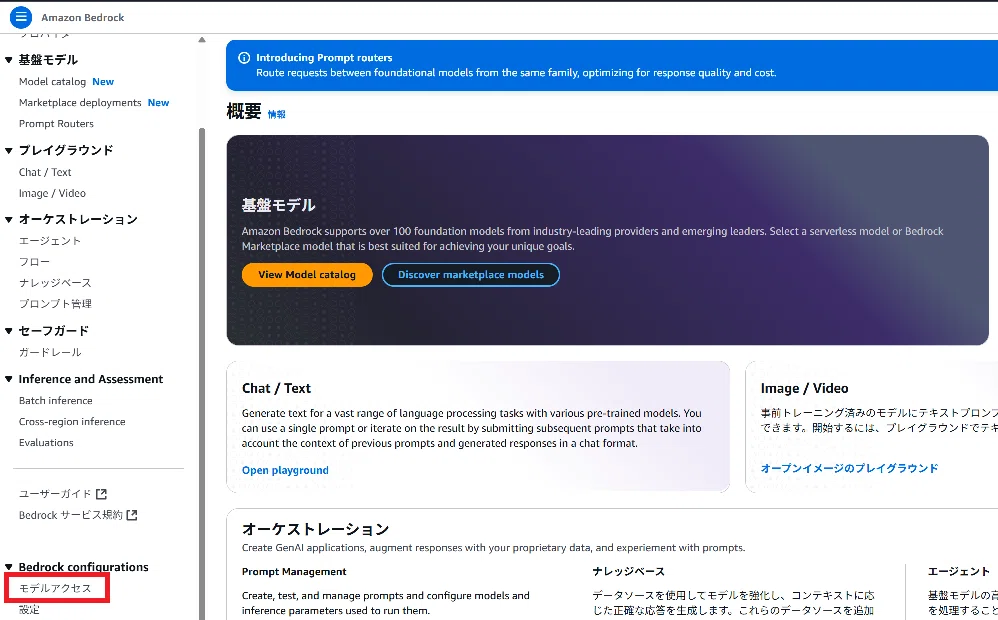Viewport: 998px width, 620px height.
Task: Open エージェント in sidebar
Action: click(x=50, y=241)
